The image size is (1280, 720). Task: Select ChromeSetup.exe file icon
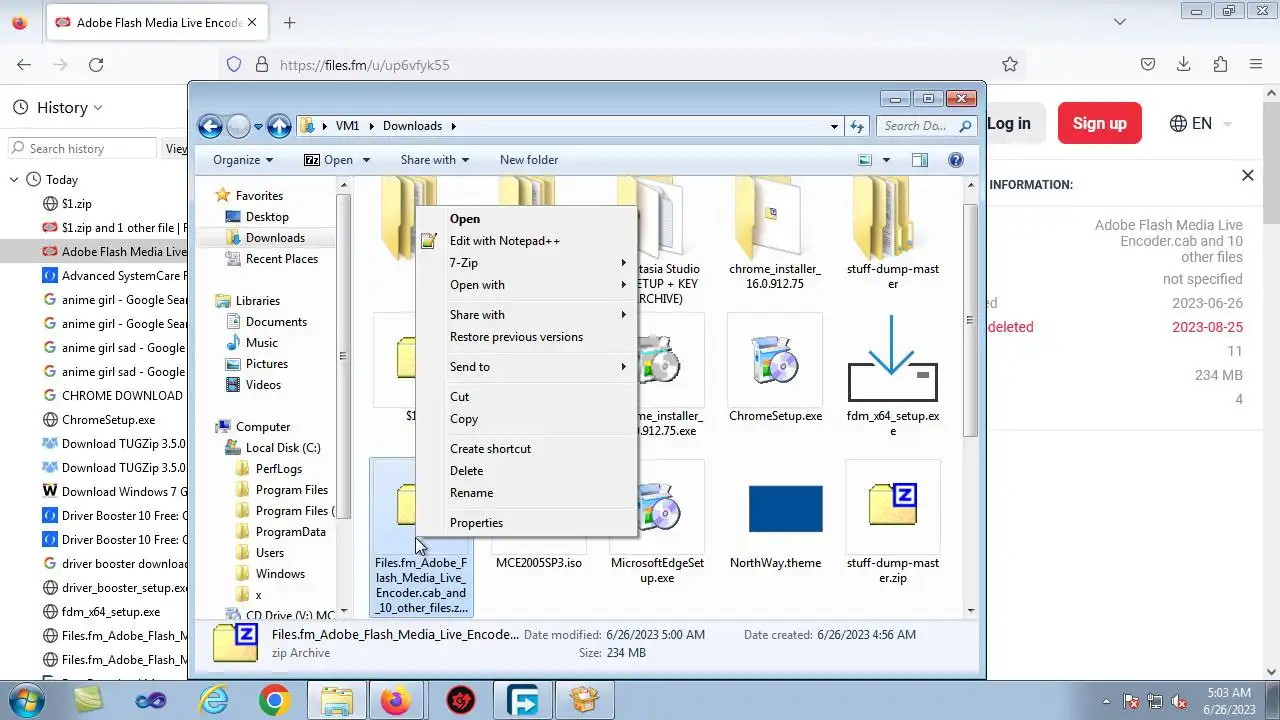775,361
